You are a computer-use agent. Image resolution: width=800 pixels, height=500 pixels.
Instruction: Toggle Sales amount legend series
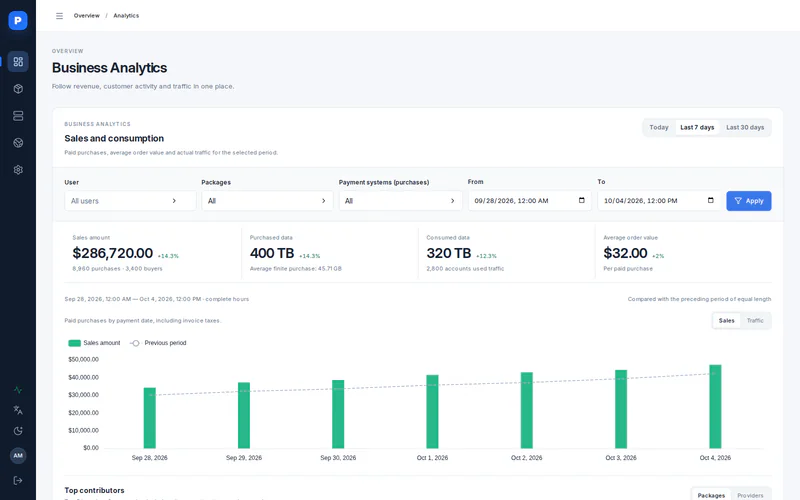point(94,343)
